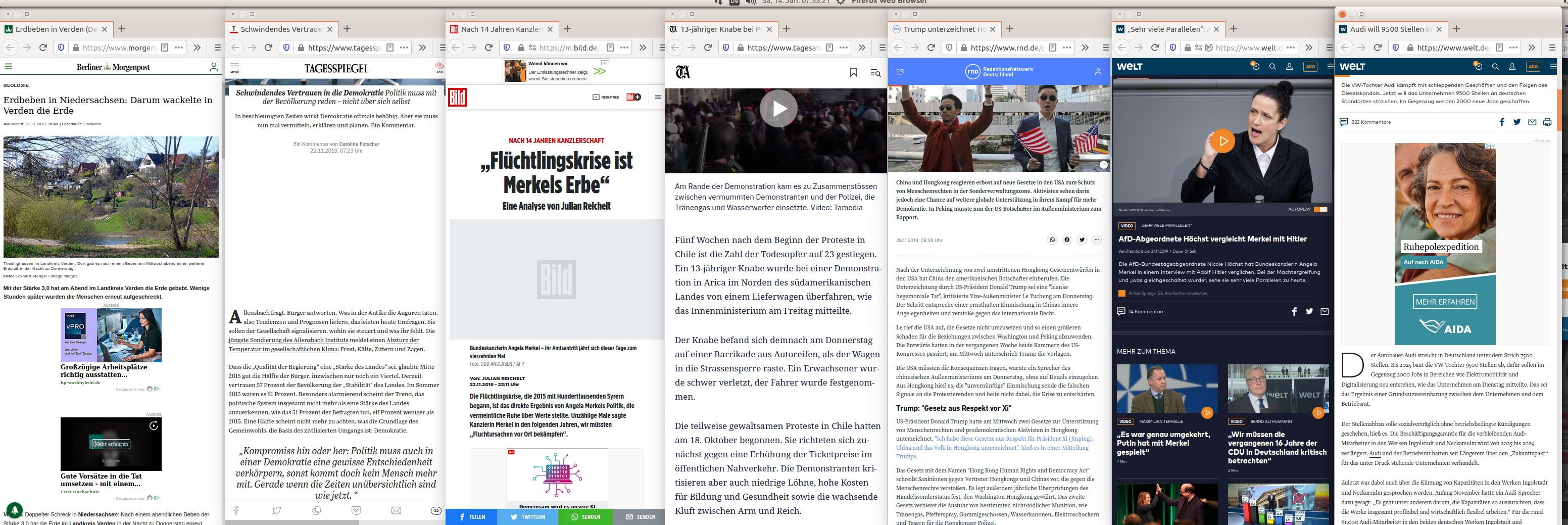The width and height of the screenshot is (1568, 525).
Task: Toggle reader view in Audi Welt window
Action: (x=1499, y=47)
